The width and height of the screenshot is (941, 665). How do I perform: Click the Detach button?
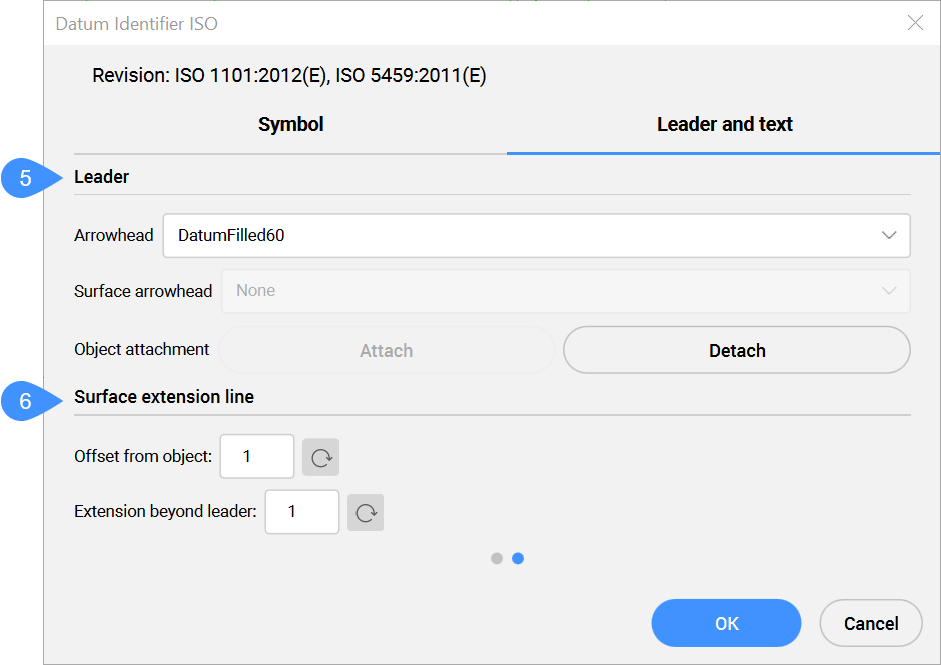pyautogui.click(x=736, y=351)
